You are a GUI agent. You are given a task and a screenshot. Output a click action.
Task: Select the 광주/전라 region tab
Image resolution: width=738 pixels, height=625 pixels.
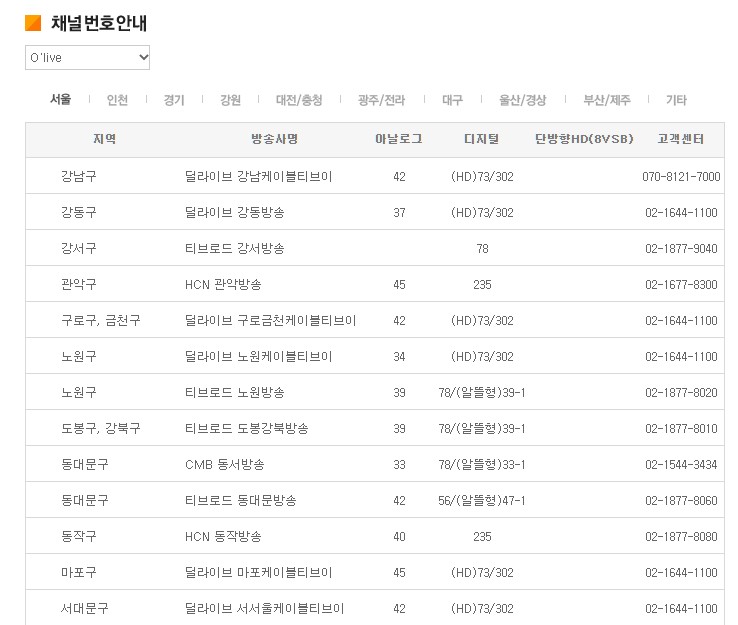coord(382,100)
